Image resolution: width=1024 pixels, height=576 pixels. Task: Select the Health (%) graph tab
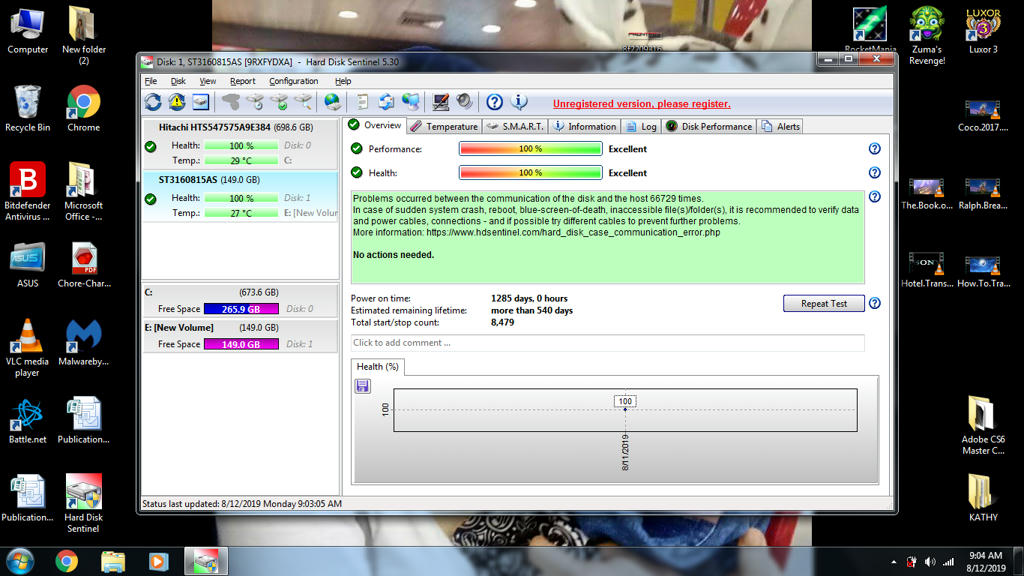[377, 366]
